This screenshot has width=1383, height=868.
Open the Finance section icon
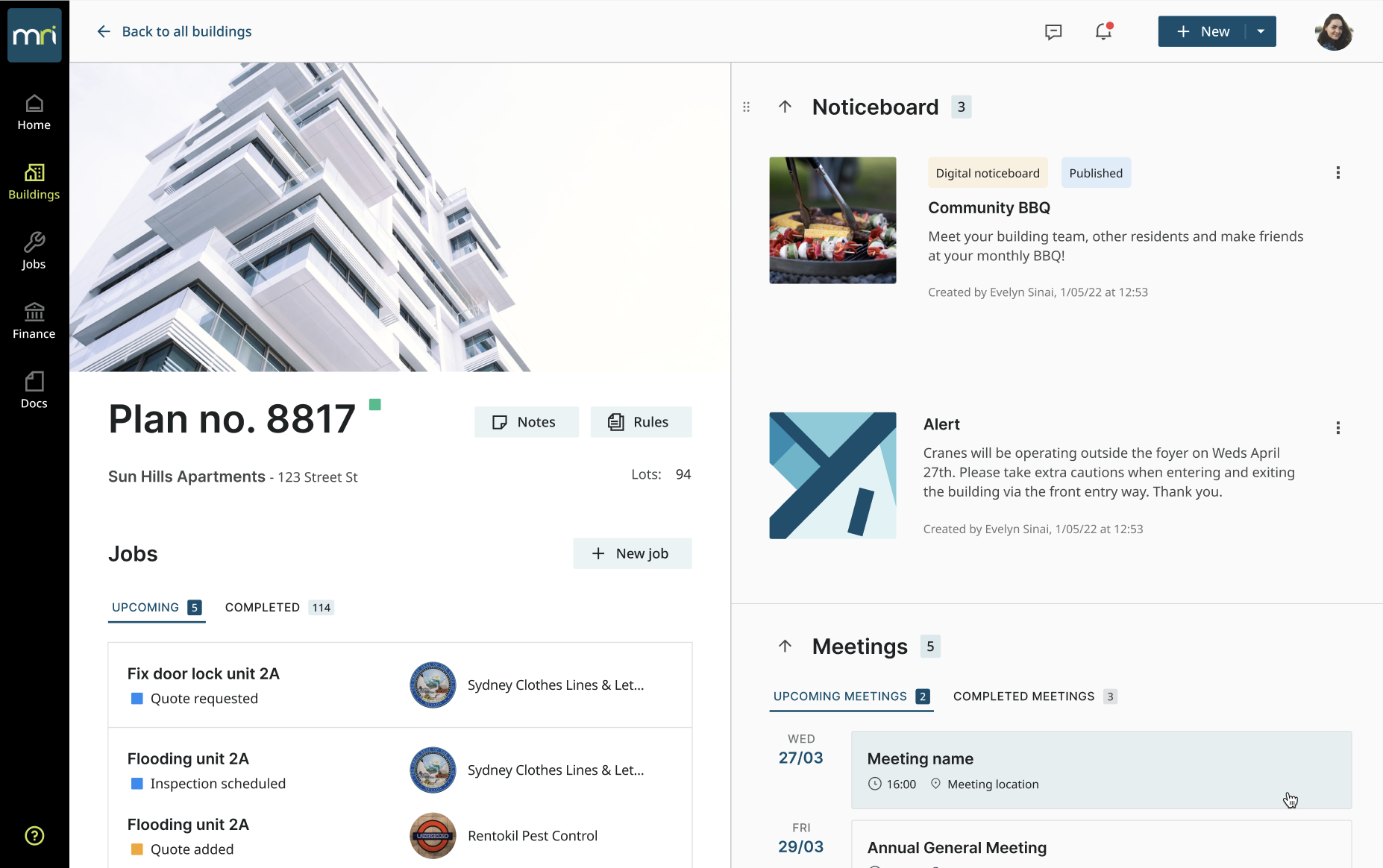(x=34, y=312)
